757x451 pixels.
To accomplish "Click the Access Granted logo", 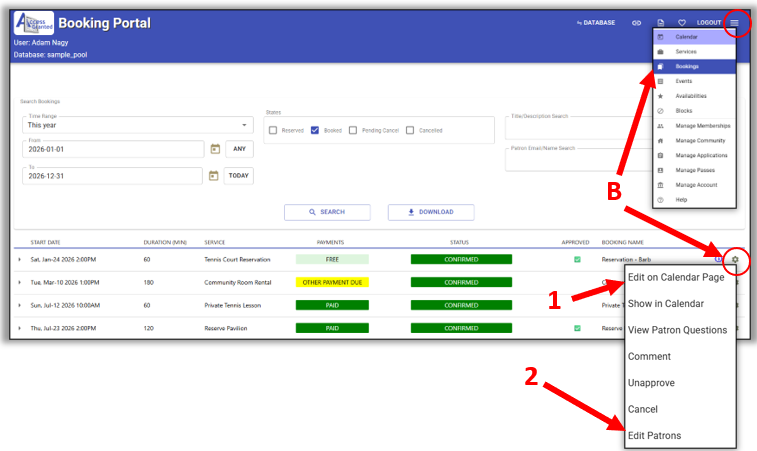I will (33, 22).
